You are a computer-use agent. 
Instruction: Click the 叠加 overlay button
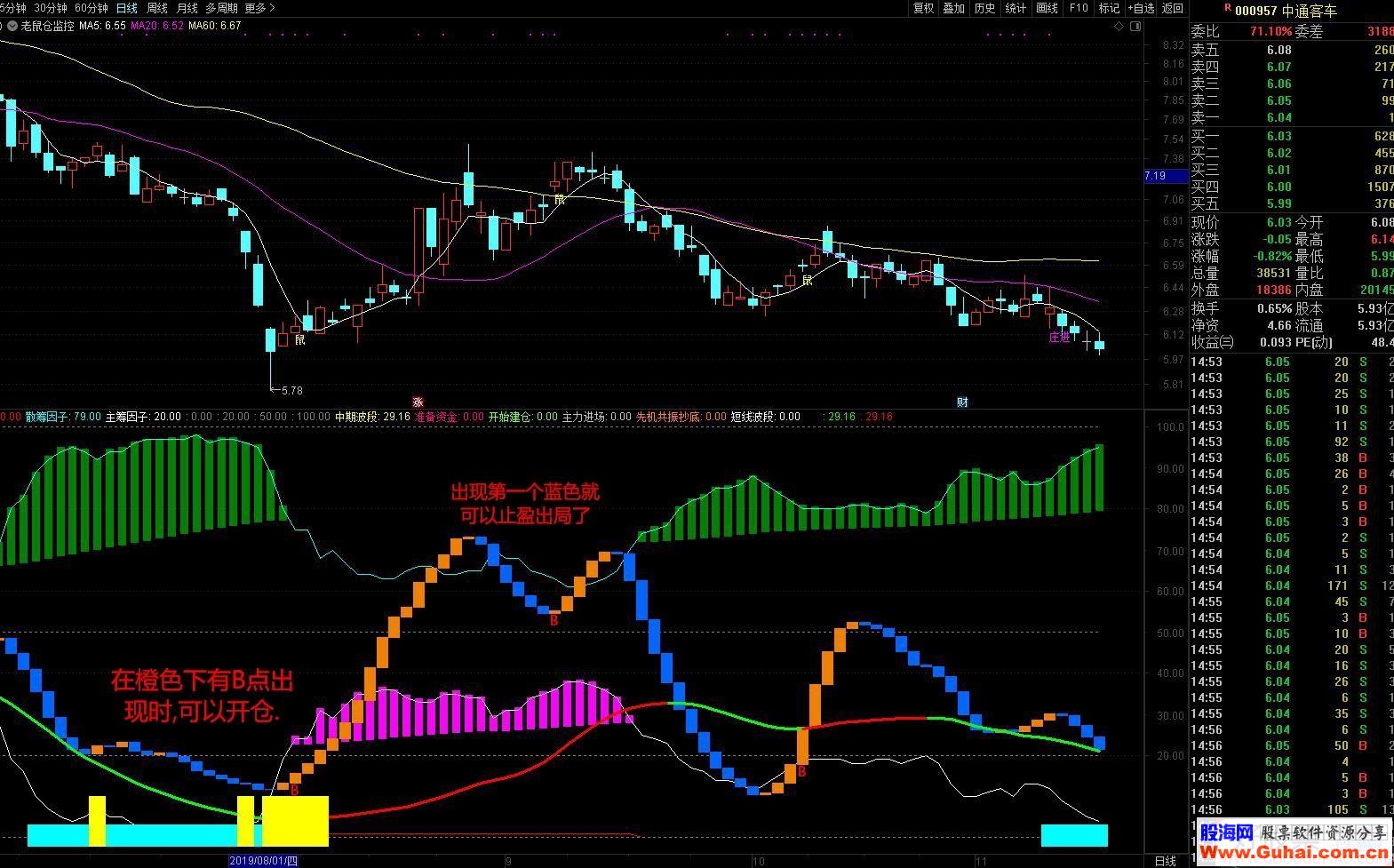coord(953,8)
